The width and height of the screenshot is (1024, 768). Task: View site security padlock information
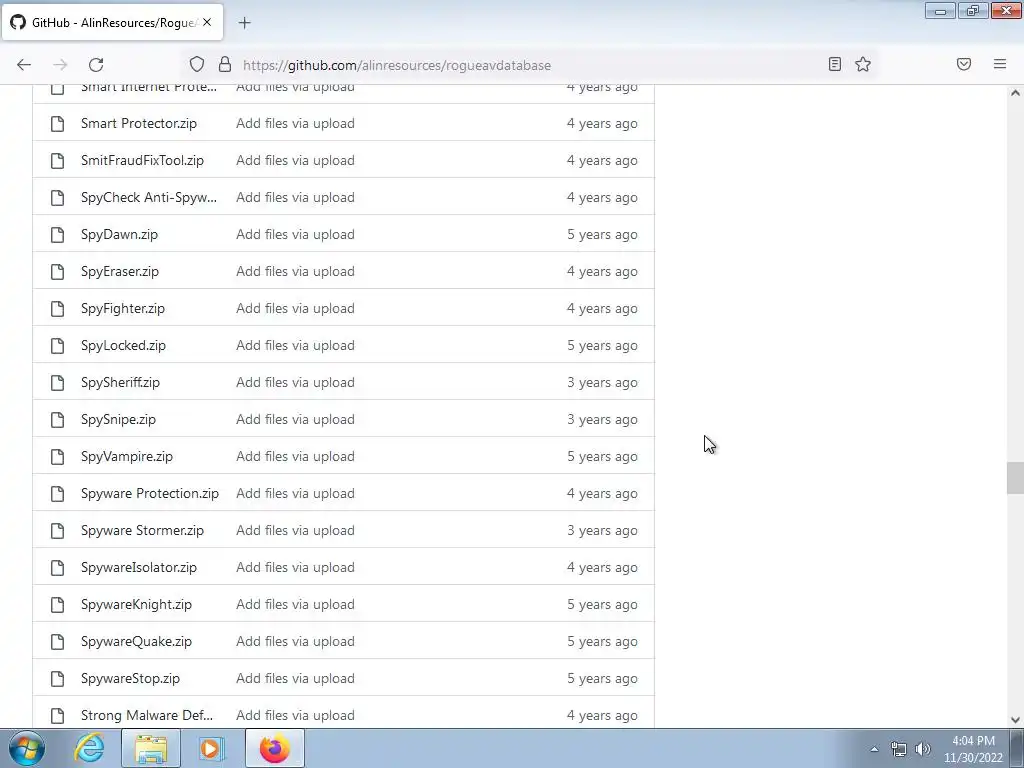tap(225, 65)
